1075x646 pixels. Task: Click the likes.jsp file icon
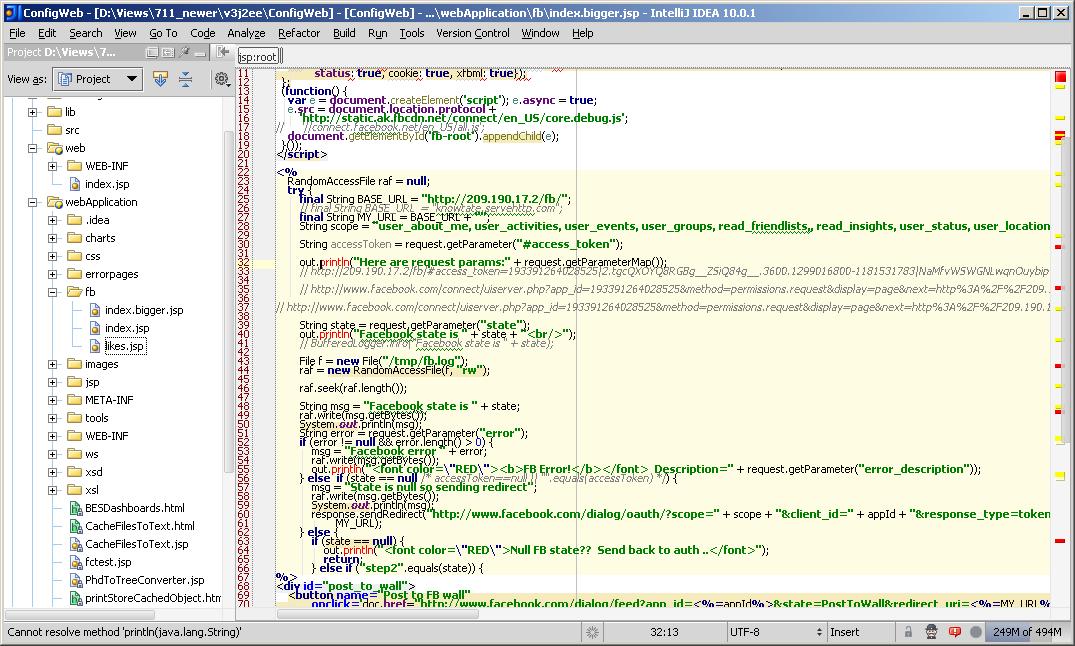(95, 346)
